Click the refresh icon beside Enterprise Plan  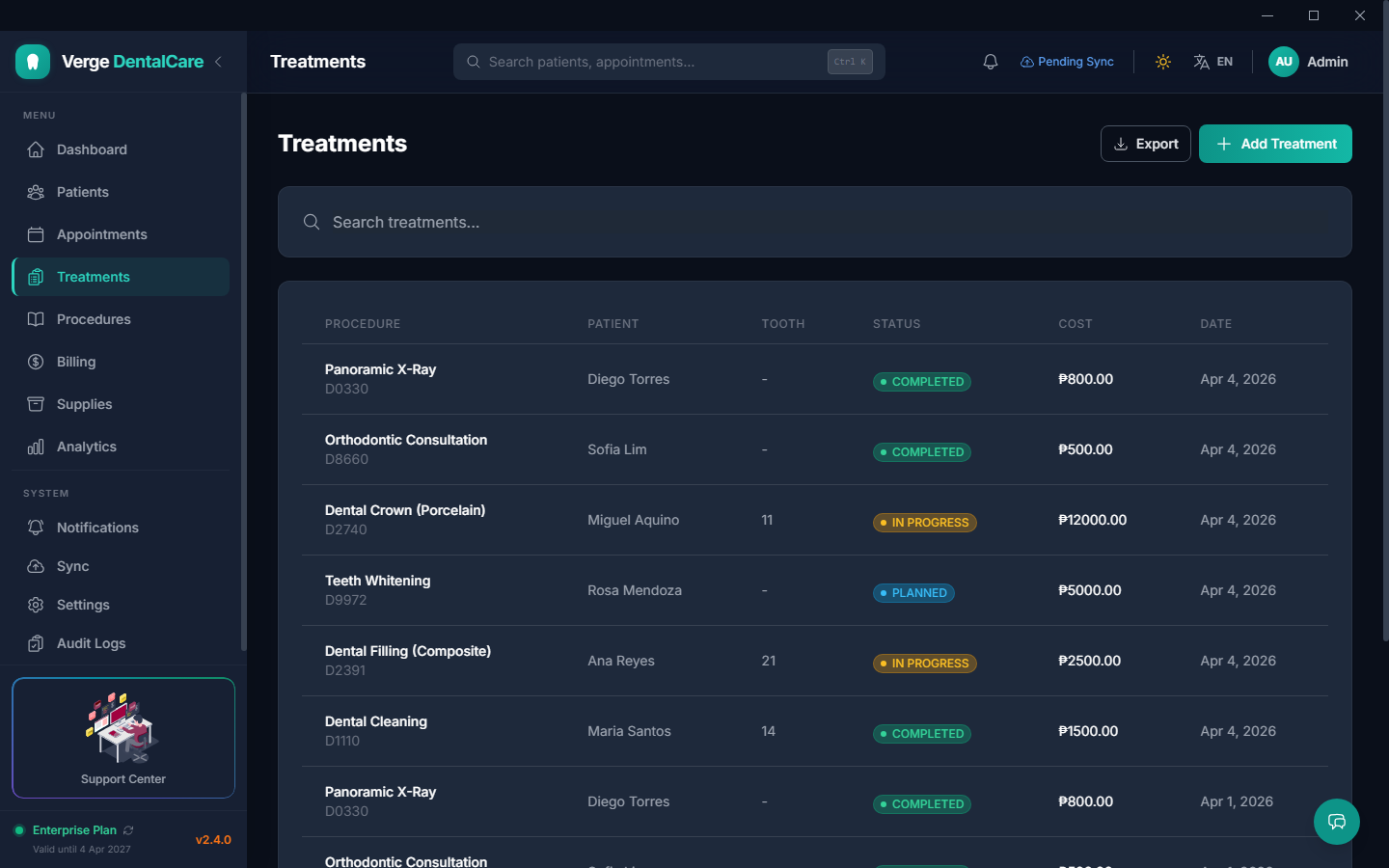pyautogui.click(x=128, y=830)
